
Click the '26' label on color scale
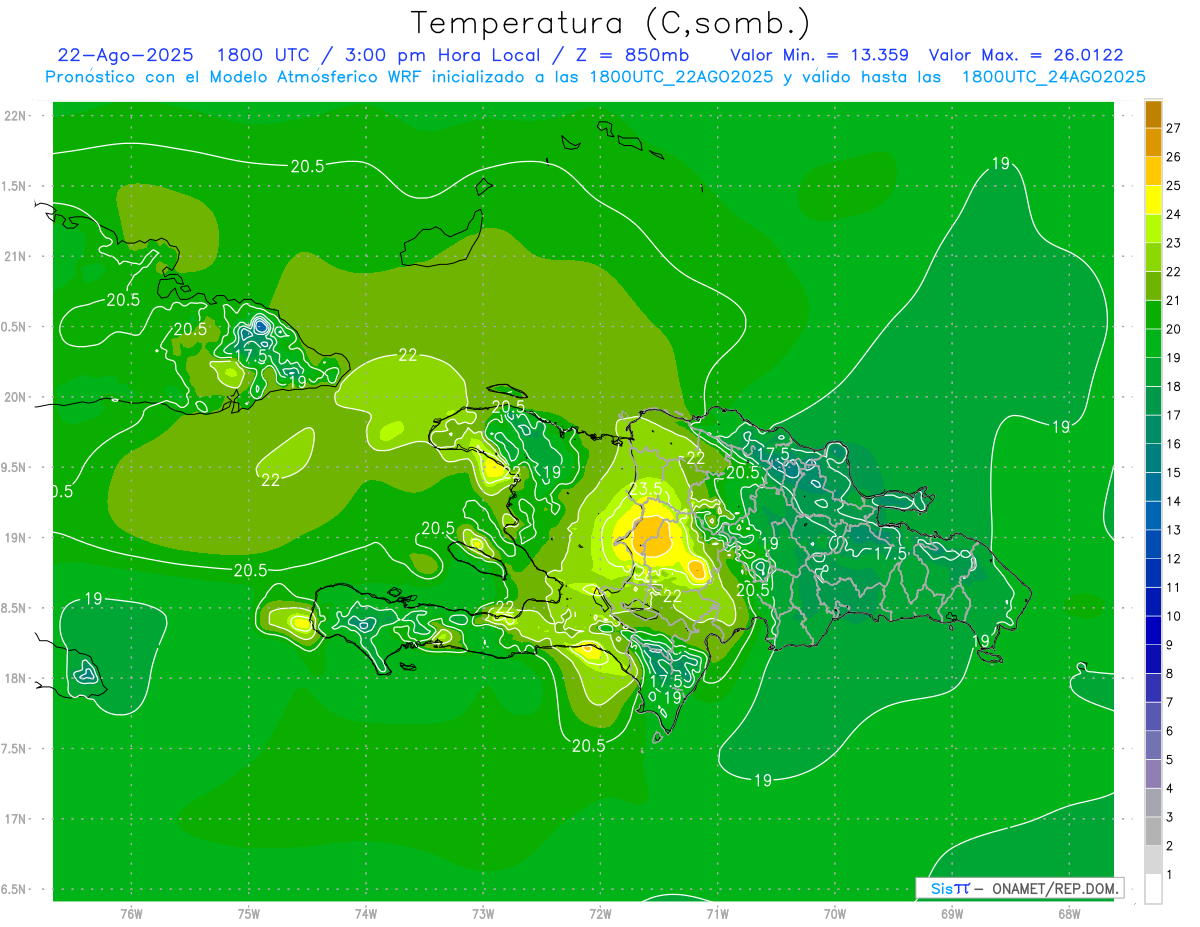coord(1173,157)
